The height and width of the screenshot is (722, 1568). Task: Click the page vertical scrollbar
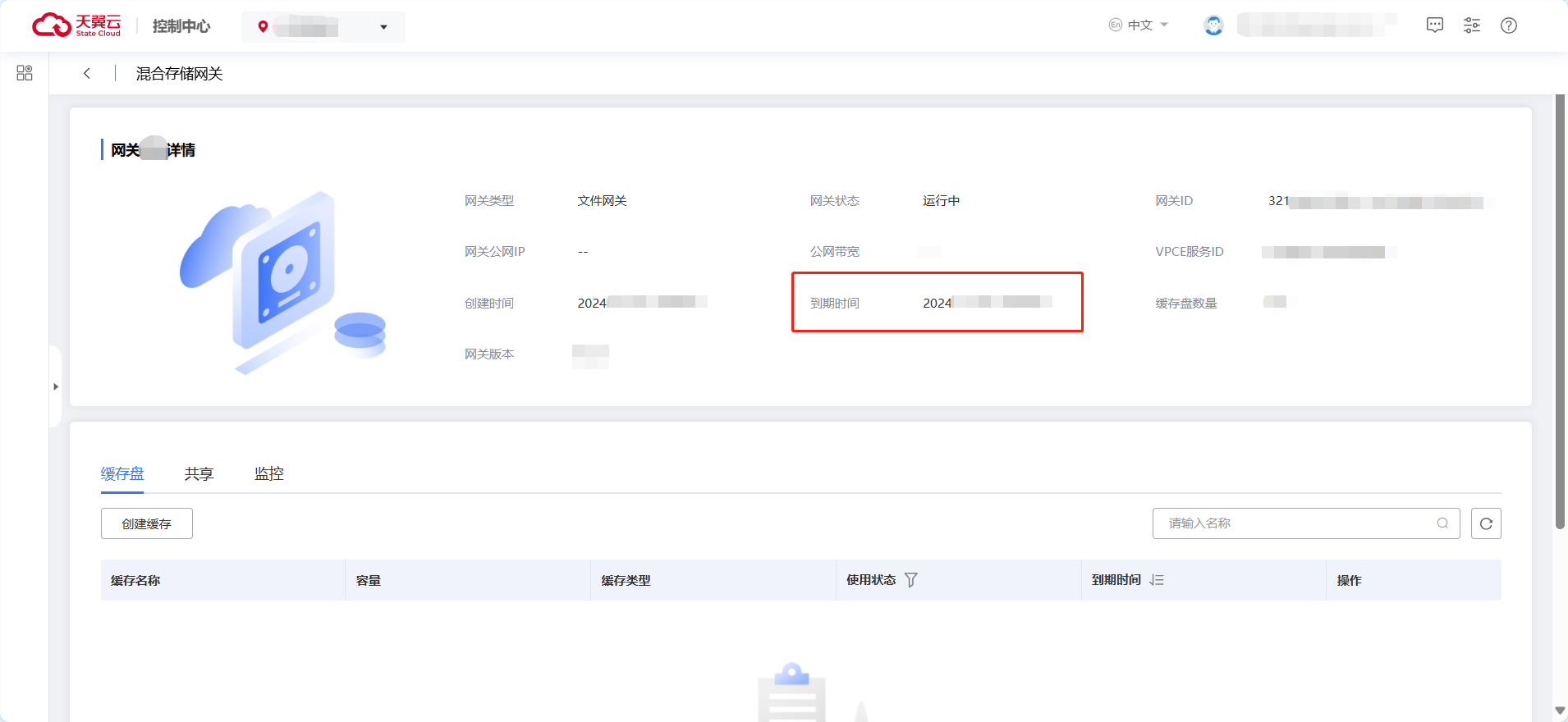click(x=1560, y=312)
